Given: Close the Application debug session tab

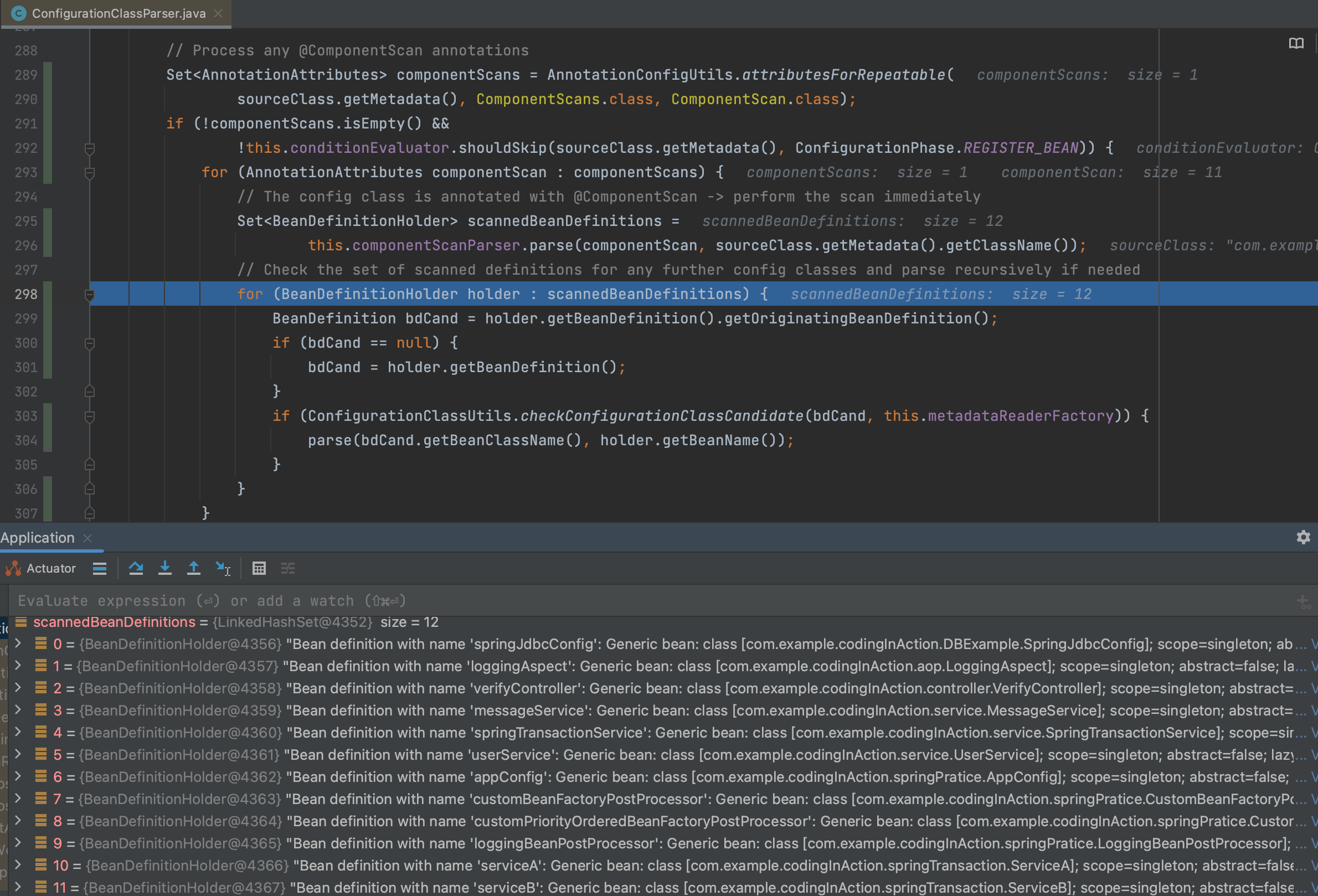Looking at the screenshot, I should point(87,538).
